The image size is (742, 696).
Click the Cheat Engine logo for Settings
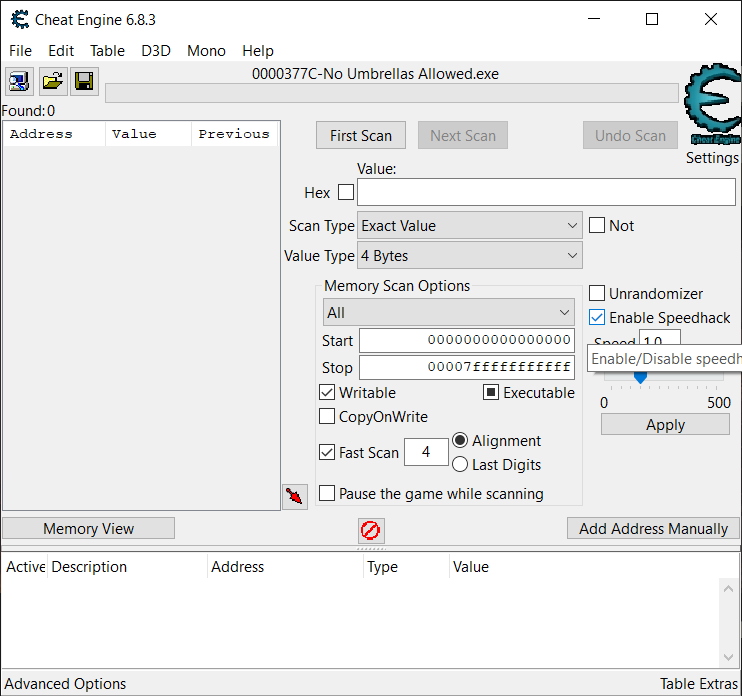pos(713,105)
